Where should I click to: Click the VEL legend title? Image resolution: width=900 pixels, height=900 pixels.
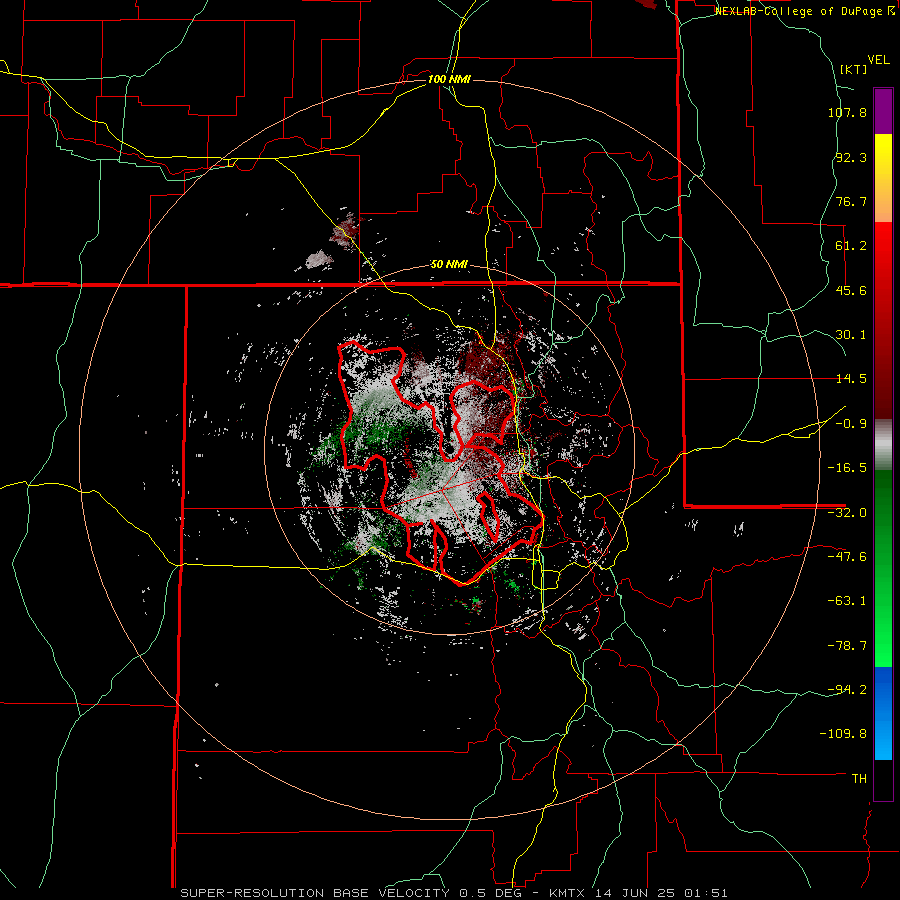(x=878, y=60)
